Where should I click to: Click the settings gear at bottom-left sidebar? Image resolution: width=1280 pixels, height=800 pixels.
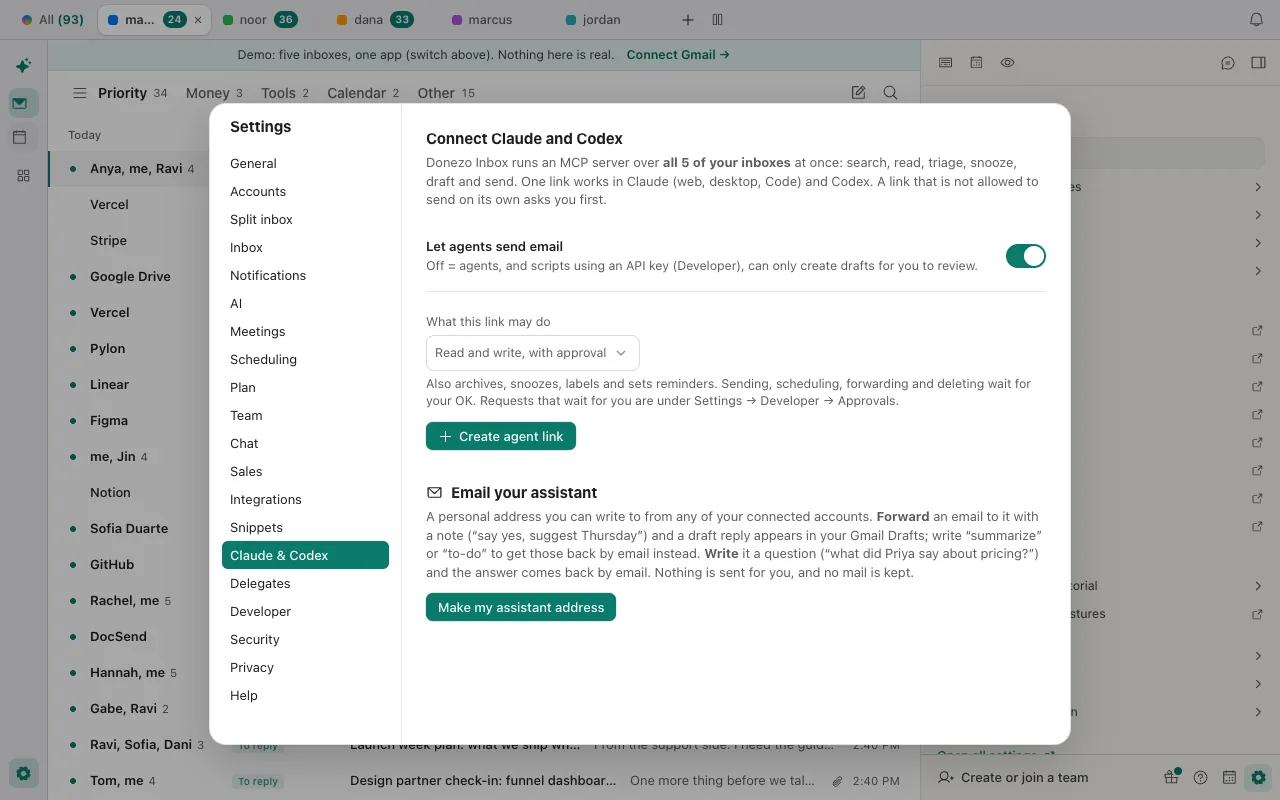point(24,773)
